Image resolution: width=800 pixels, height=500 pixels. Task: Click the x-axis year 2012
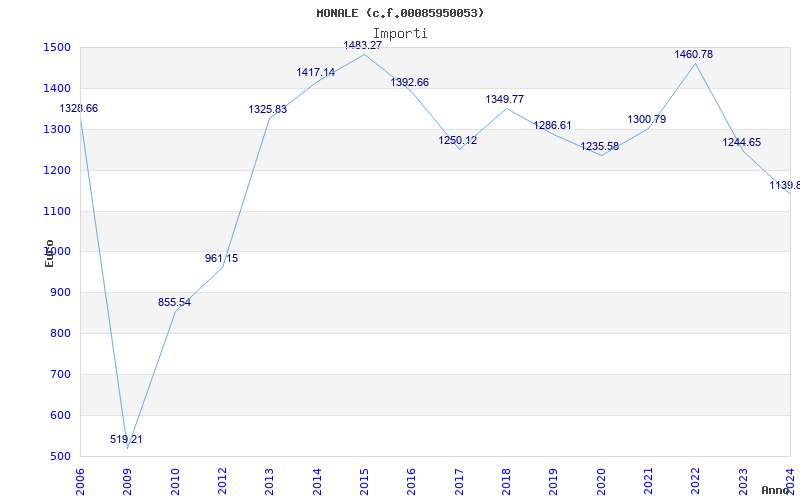click(x=222, y=482)
